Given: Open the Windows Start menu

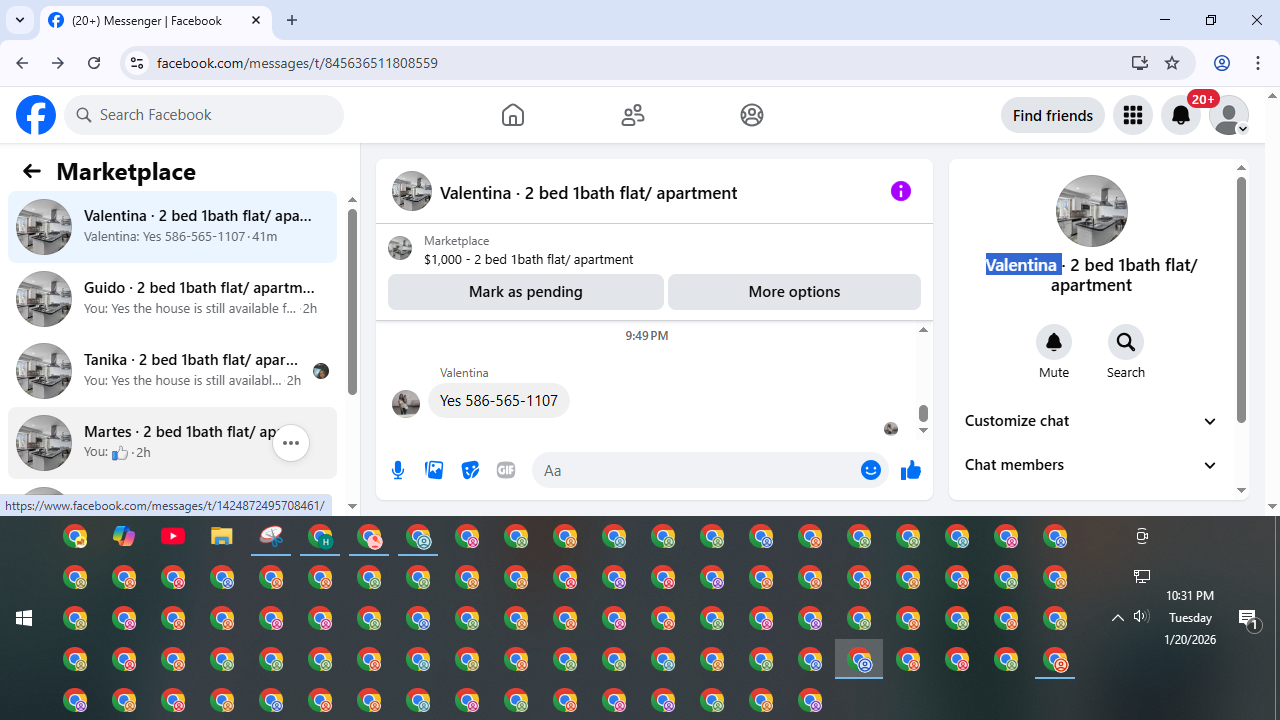Looking at the screenshot, I should (x=24, y=618).
